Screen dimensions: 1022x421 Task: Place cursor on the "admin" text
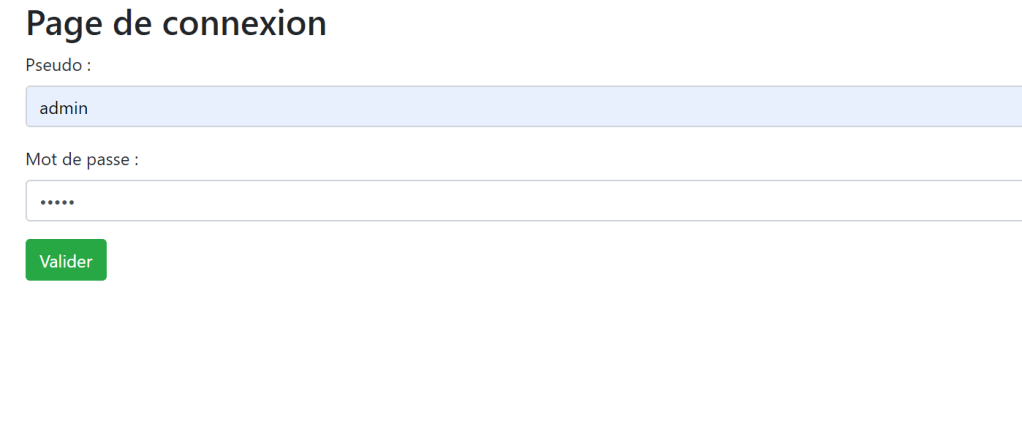click(64, 107)
